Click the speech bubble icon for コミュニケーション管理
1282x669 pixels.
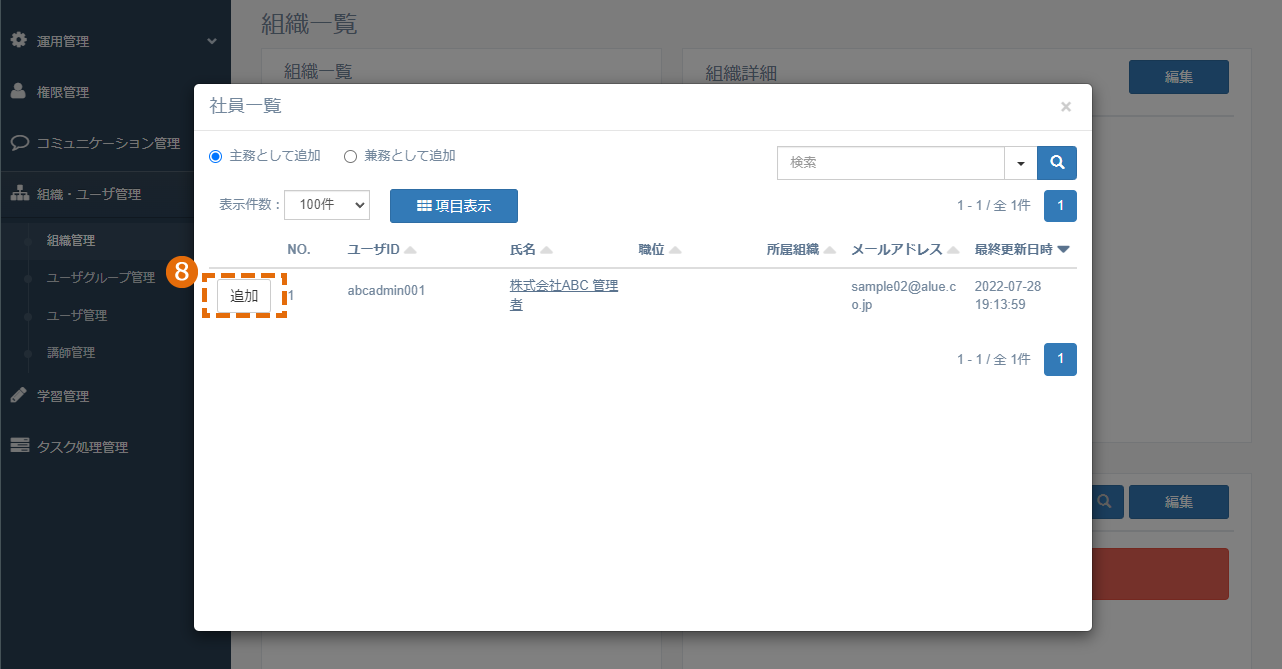(19, 142)
